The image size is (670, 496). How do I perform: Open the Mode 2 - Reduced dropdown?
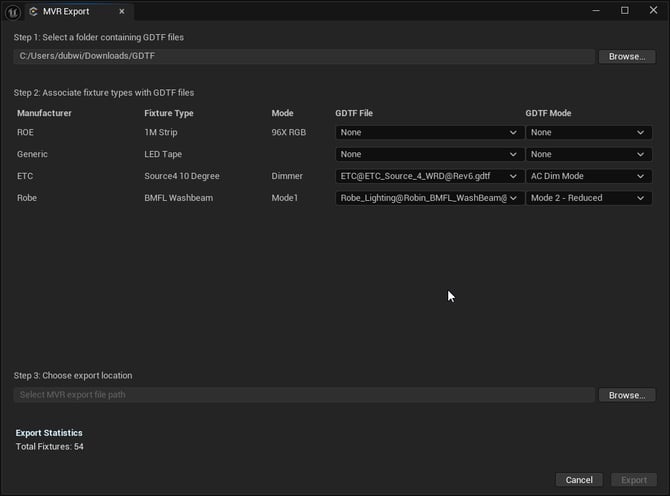[588, 198]
